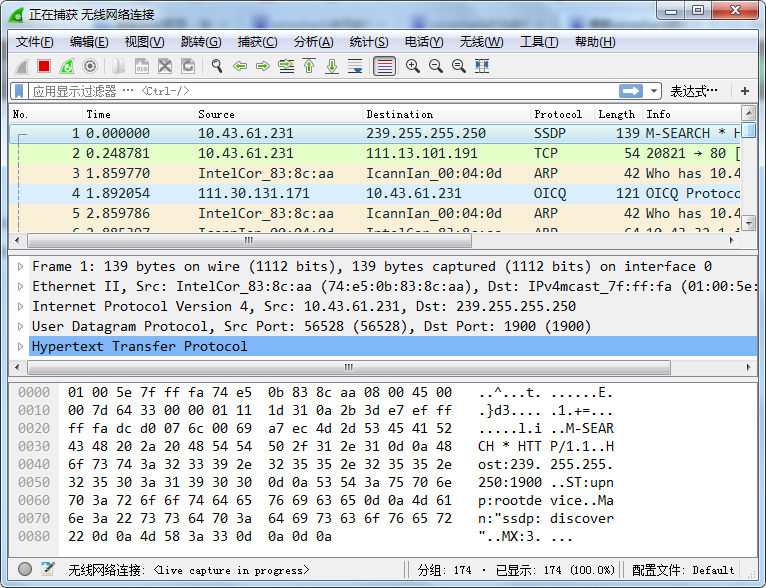Add a filter button with plus icon
Image resolution: width=766 pixels, height=588 pixels.
click(745, 91)
